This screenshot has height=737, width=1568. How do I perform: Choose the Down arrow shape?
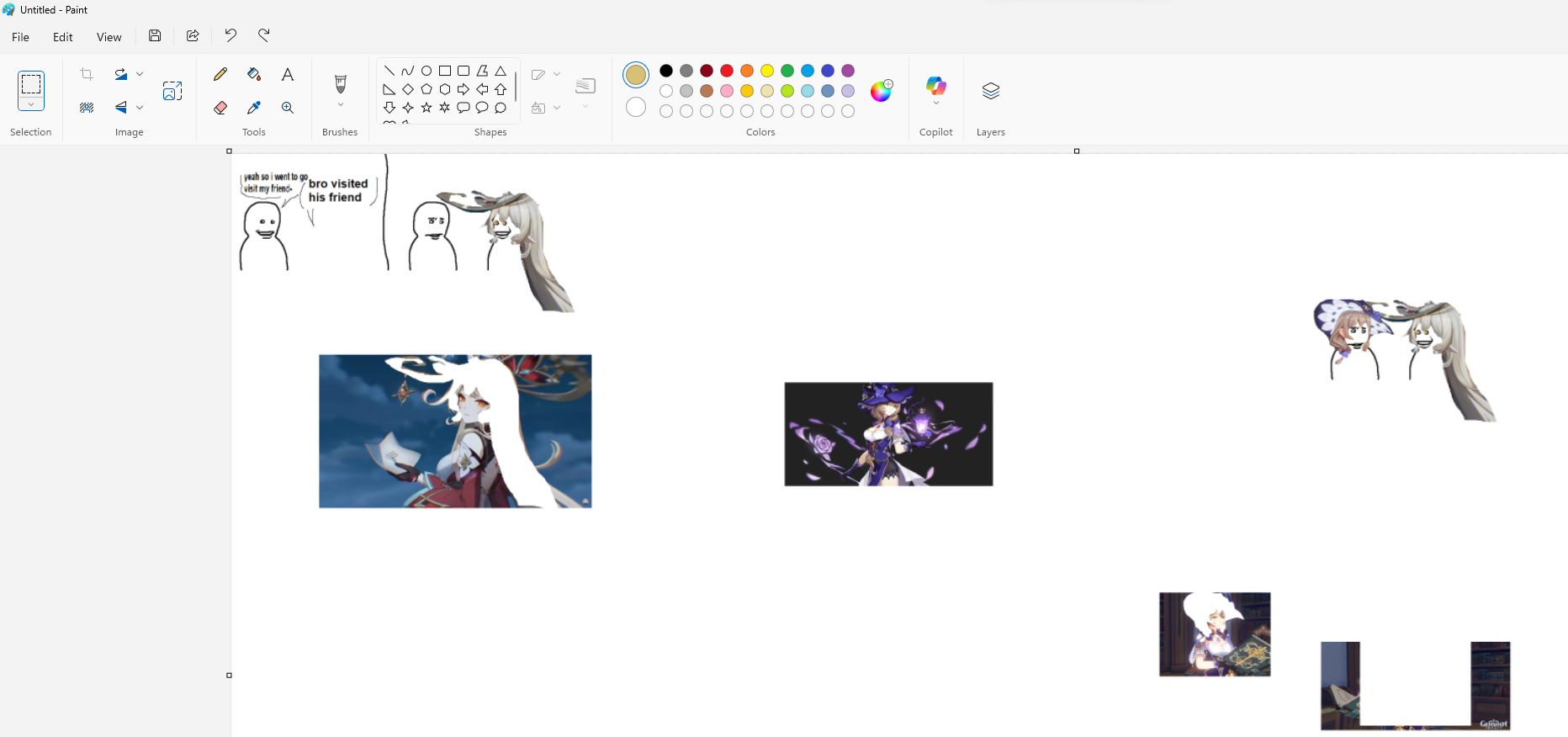coord(389,108)
